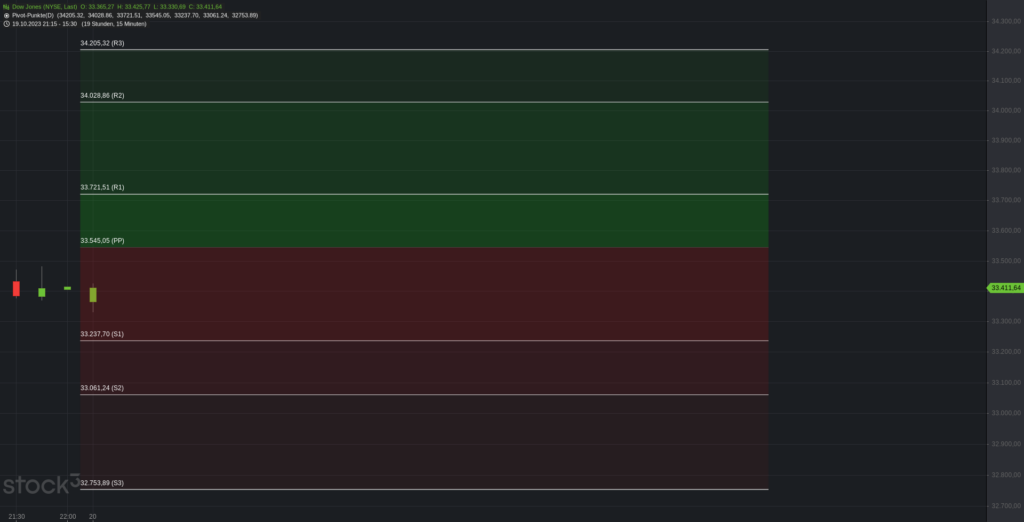Click the 21:30 time axis marker
Screen dimensions: 1024x522
click(x=17, y=517)
